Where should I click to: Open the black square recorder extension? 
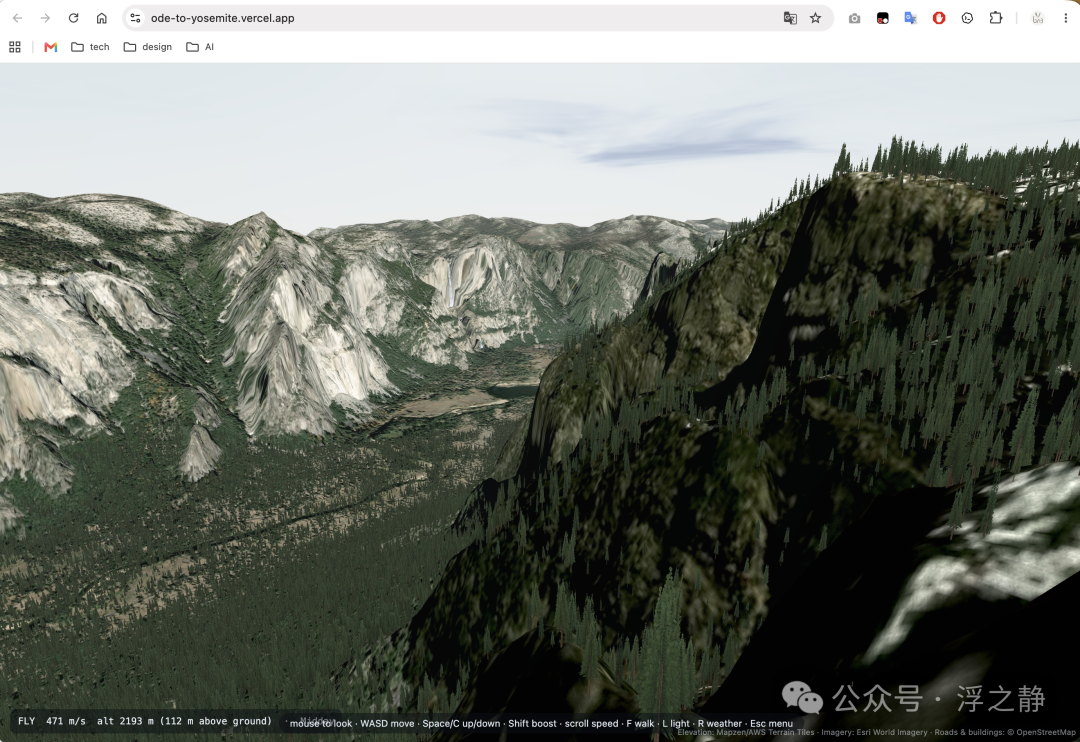(x=882, y=19)
